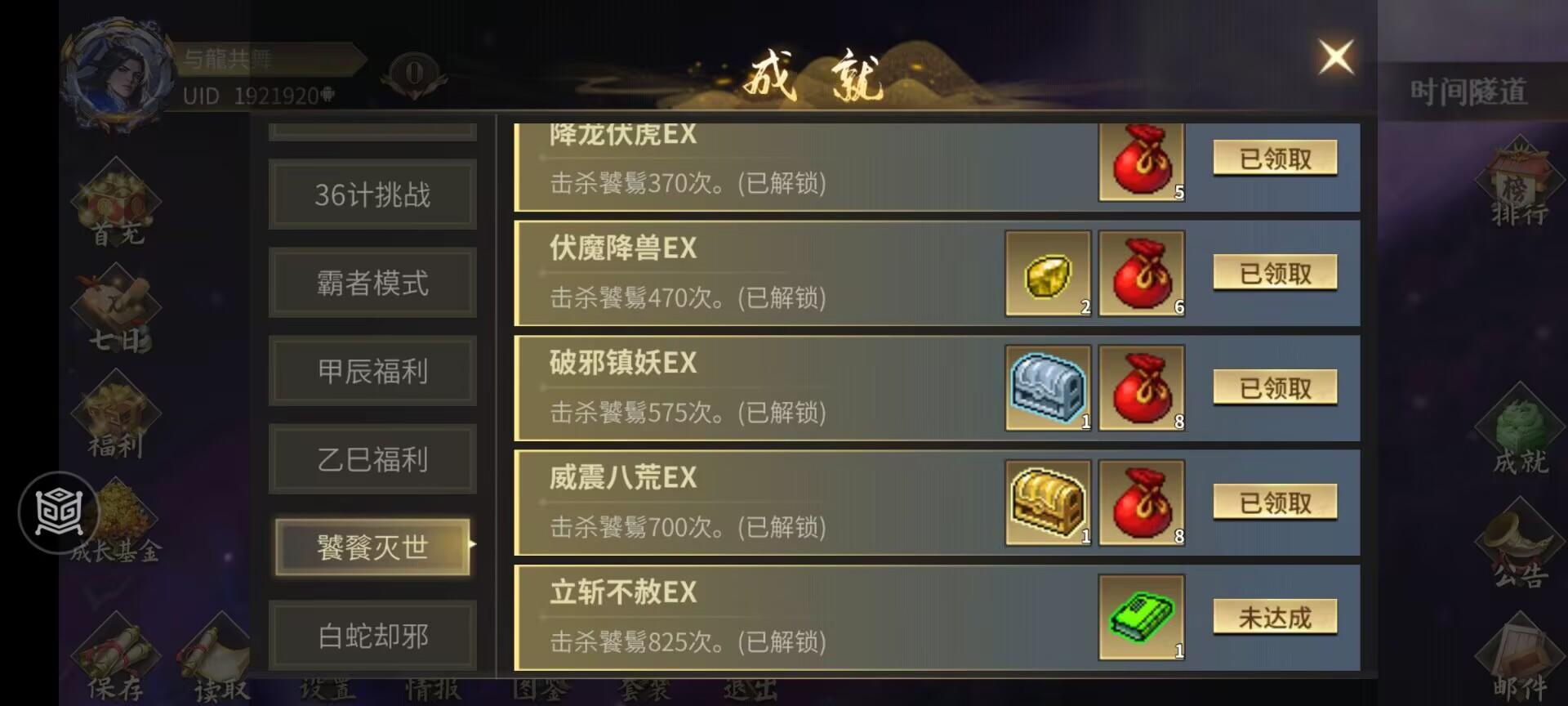Screen dimensions: 1568x706
Task: Select the 白蛇却邪 category tab
Action: coord(372,636)
